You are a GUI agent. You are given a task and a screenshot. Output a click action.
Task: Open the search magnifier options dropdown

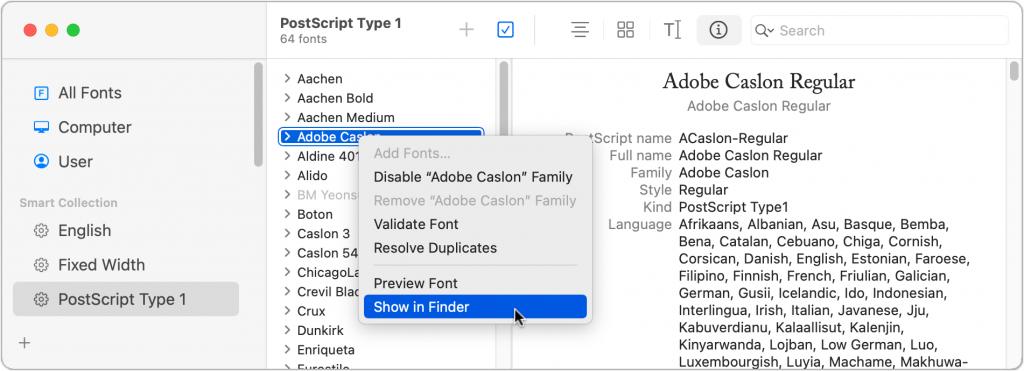(764, 31)
